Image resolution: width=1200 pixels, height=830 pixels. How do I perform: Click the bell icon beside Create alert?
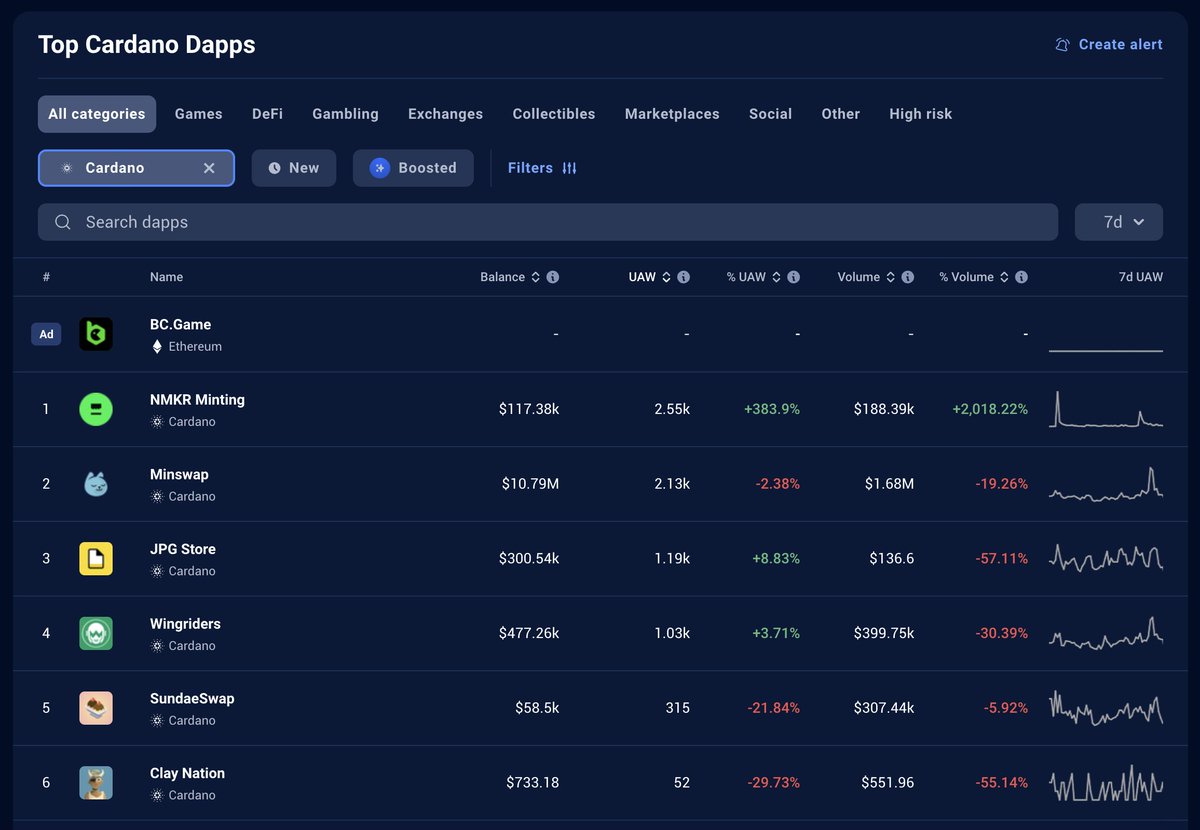click(x=1062, y=45)
